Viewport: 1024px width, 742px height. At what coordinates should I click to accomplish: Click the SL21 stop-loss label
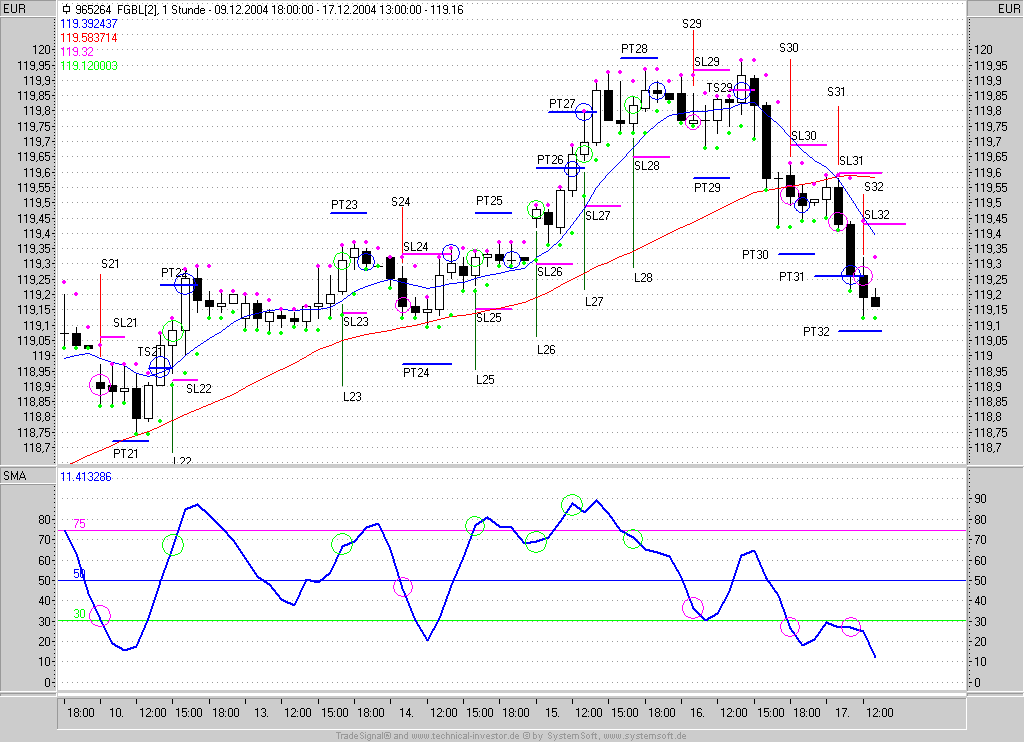[x=125, y=323]
